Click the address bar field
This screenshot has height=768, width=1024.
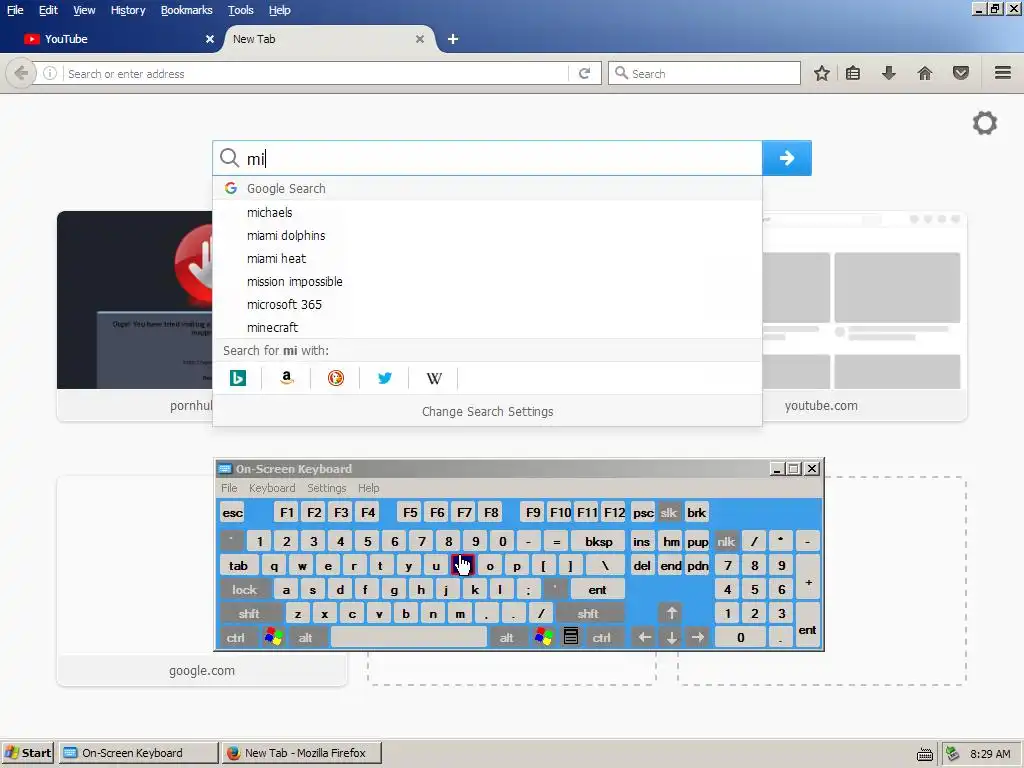(317, 73)
